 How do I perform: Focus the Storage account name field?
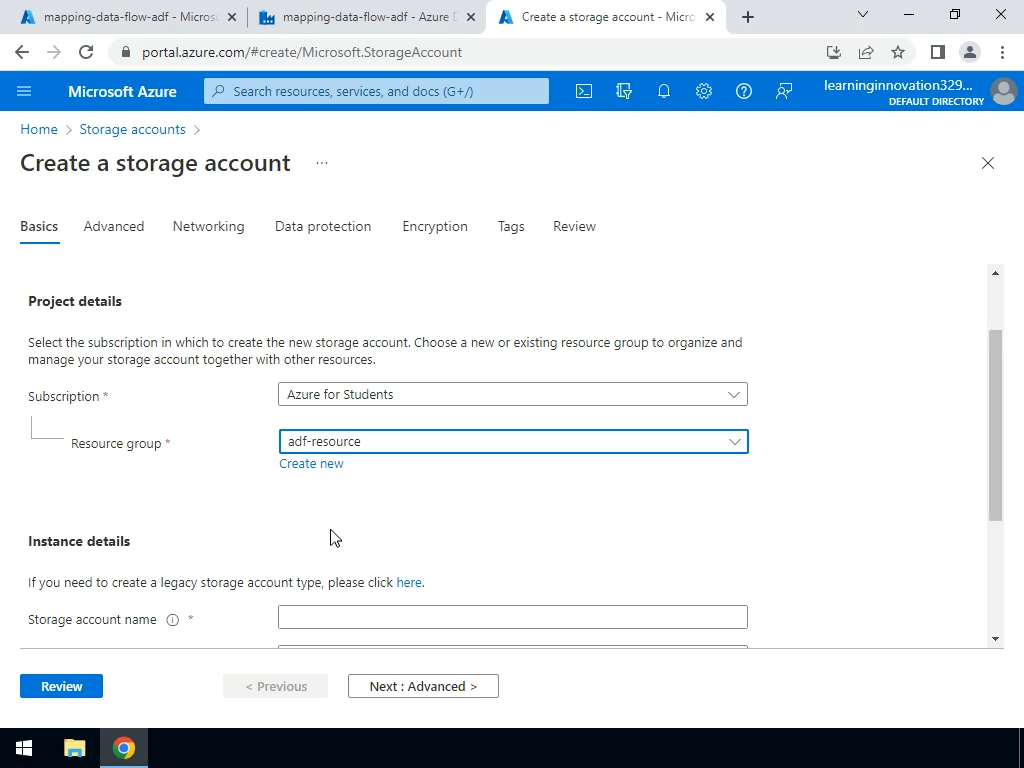click(x=513, y=617)
